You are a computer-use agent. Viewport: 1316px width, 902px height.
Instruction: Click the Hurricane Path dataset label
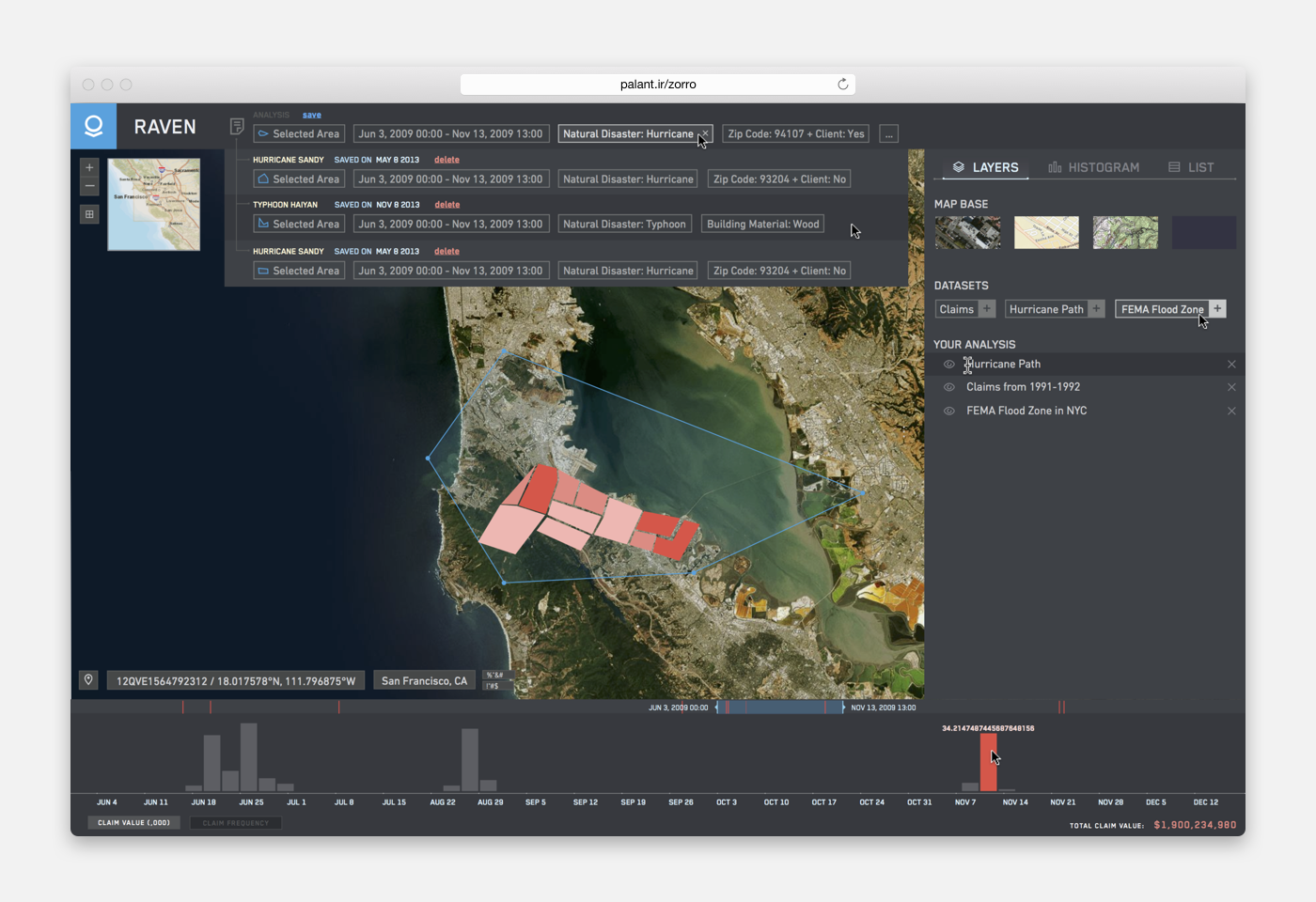tap(1046, 309)
